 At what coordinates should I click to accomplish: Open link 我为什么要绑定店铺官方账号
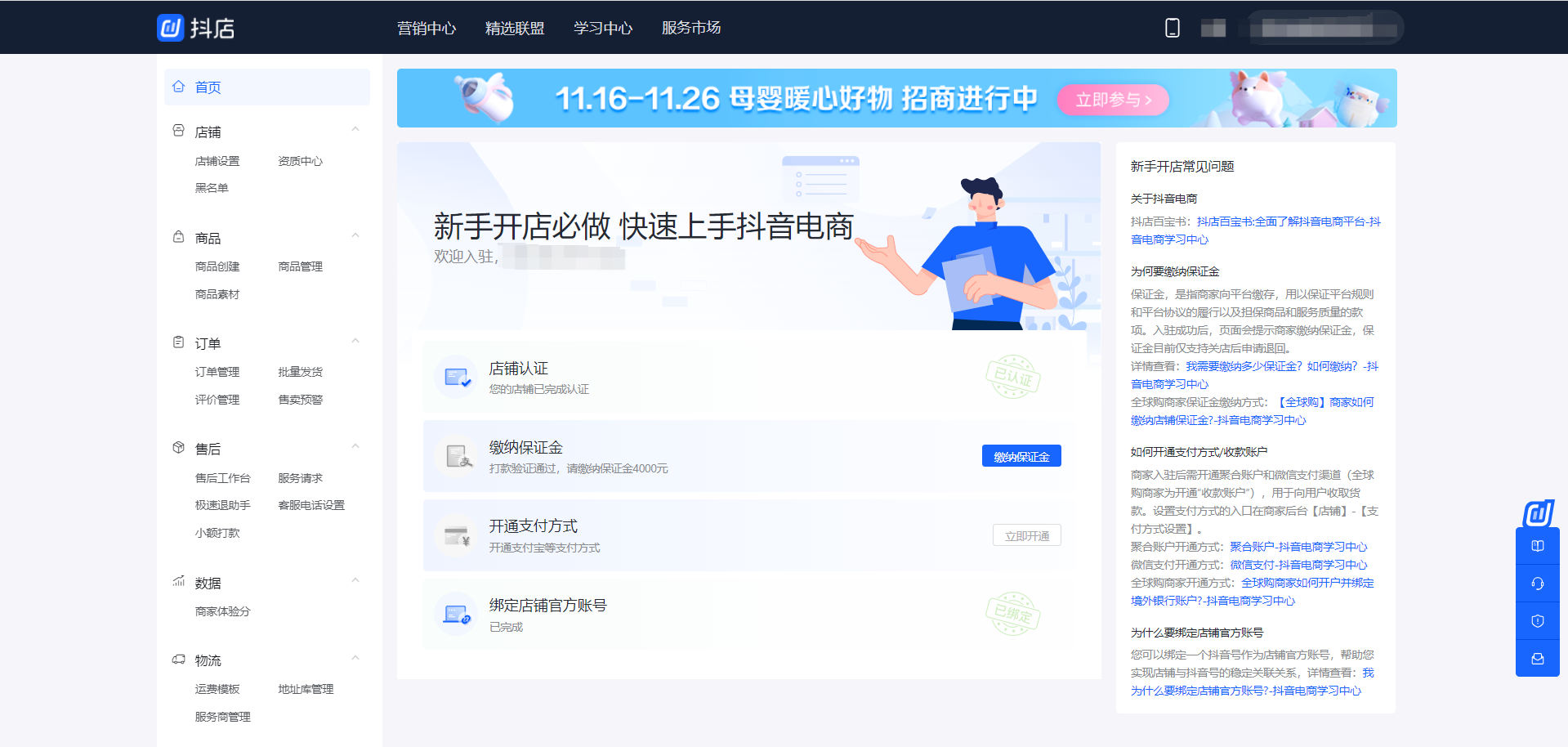[x=1253, y=682]
